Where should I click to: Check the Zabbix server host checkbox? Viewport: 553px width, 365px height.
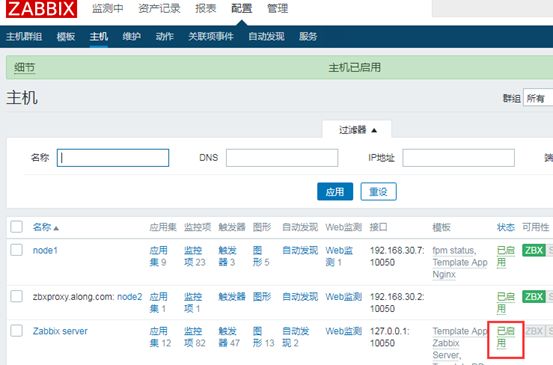tap(17, 331)
